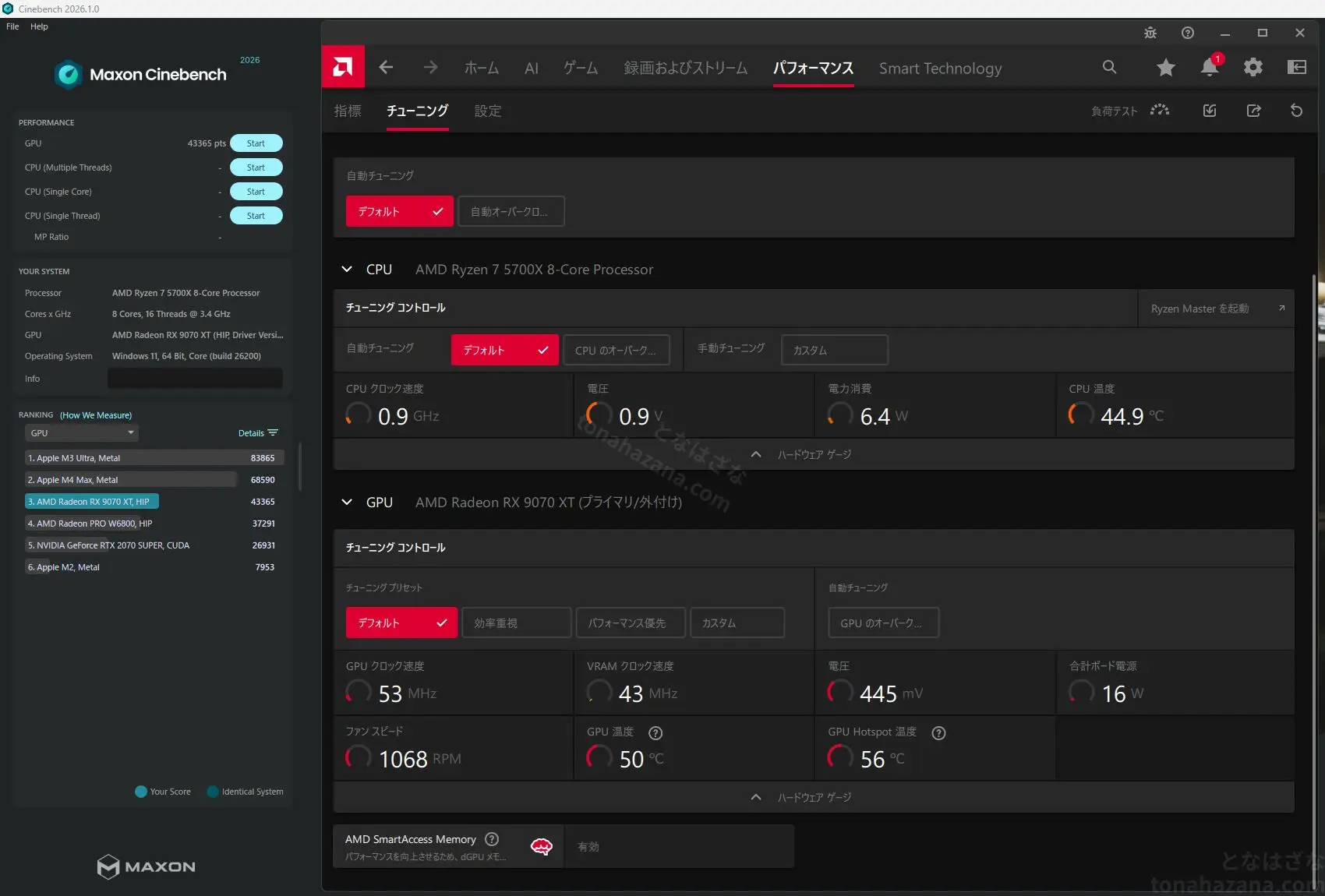Click the export profile share icon
Screen dimensions: 1325x896
tap(1253, 111)
